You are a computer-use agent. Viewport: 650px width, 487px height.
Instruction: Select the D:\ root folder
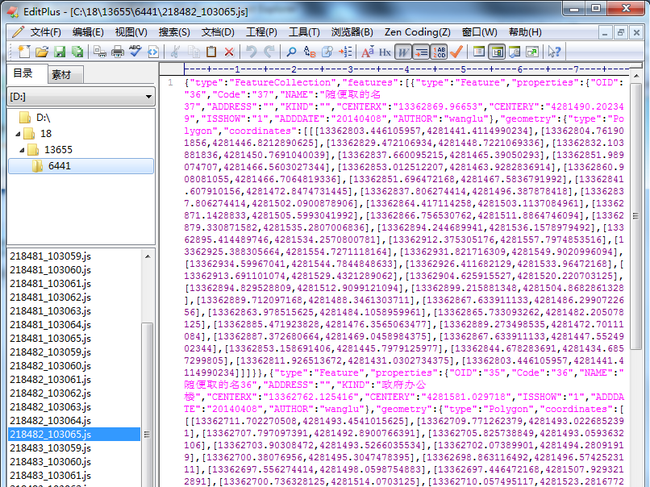point(35,118)
